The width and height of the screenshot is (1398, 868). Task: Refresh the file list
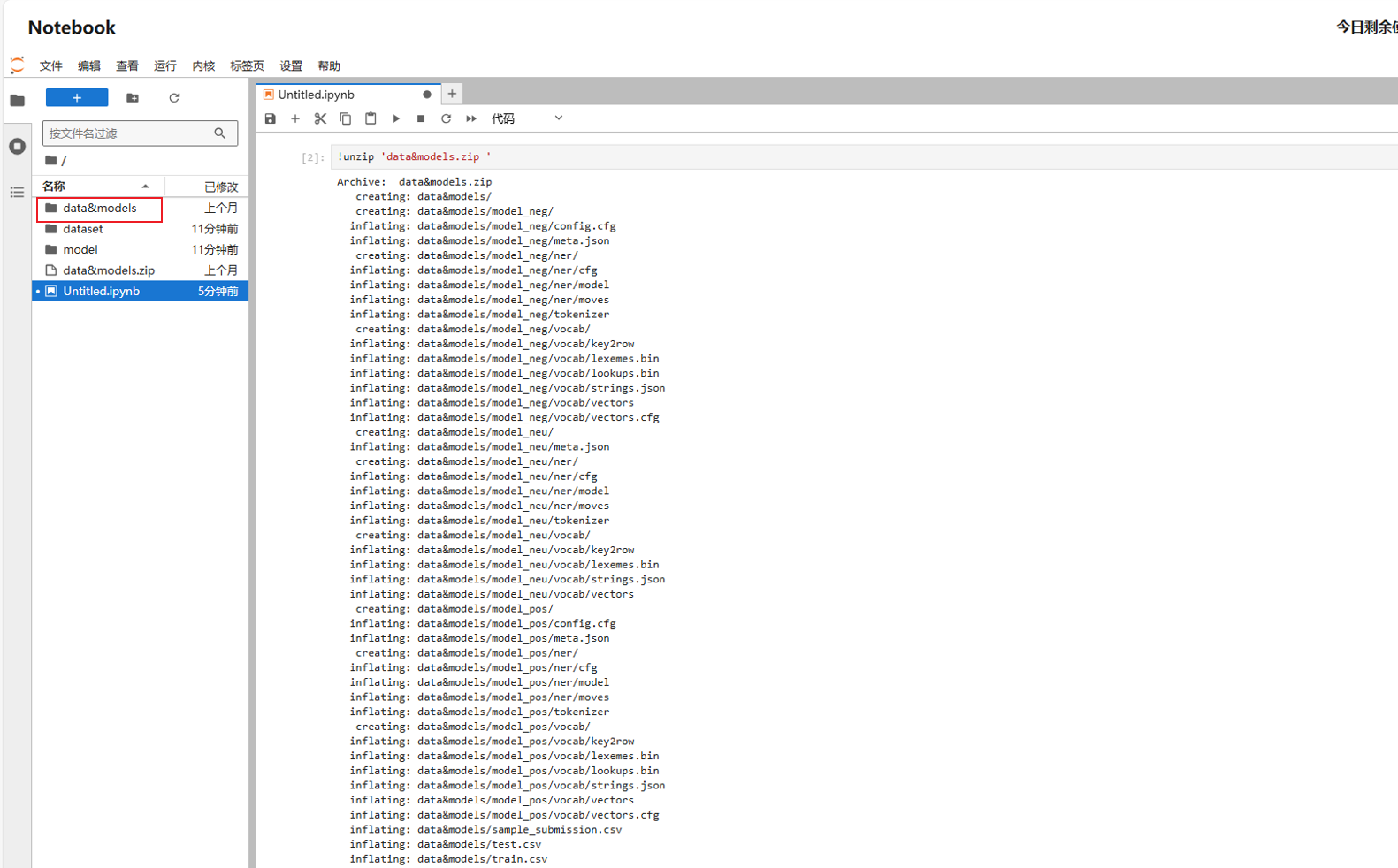click(174, 98)
